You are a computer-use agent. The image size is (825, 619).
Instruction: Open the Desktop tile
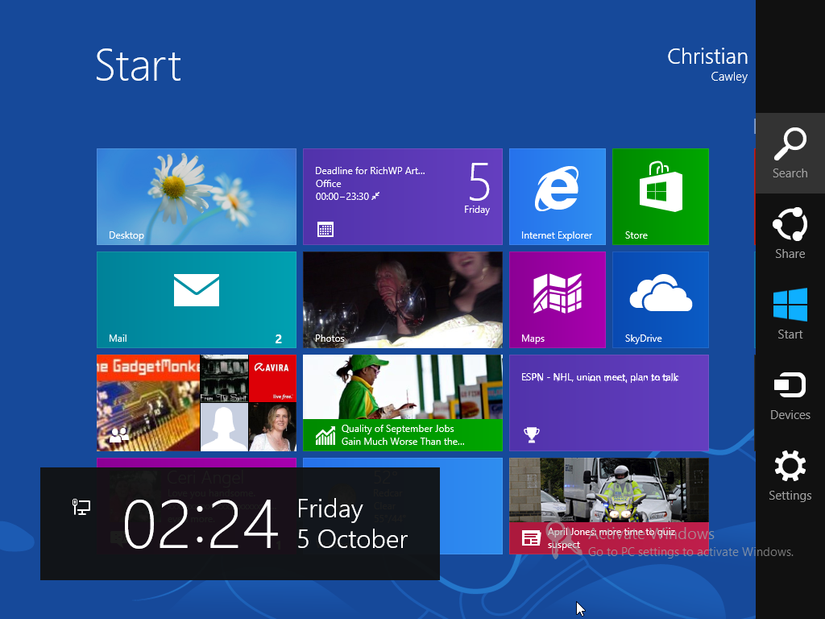(x=196, y=196)
